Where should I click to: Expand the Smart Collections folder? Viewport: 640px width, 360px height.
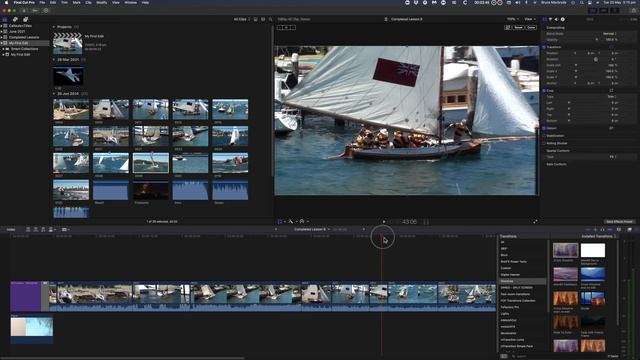(x=4, y=49)
